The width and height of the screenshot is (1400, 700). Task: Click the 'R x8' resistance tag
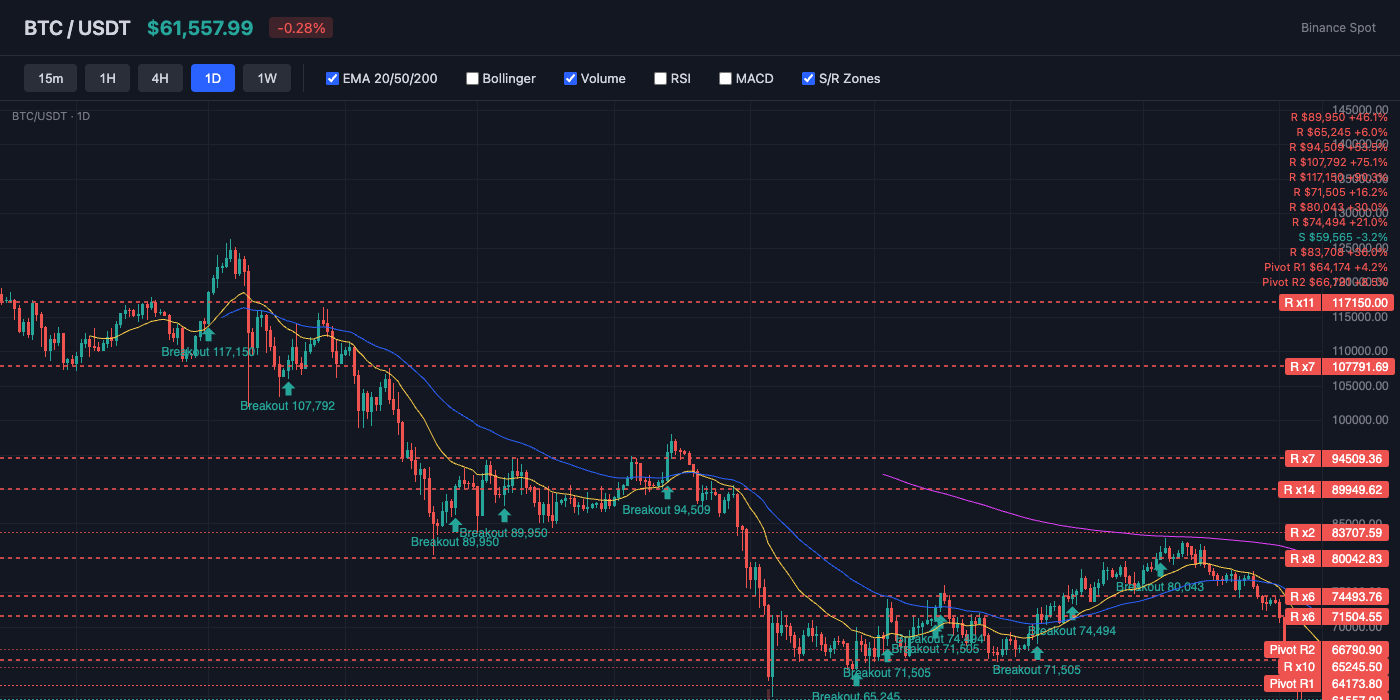[1302, 559]
